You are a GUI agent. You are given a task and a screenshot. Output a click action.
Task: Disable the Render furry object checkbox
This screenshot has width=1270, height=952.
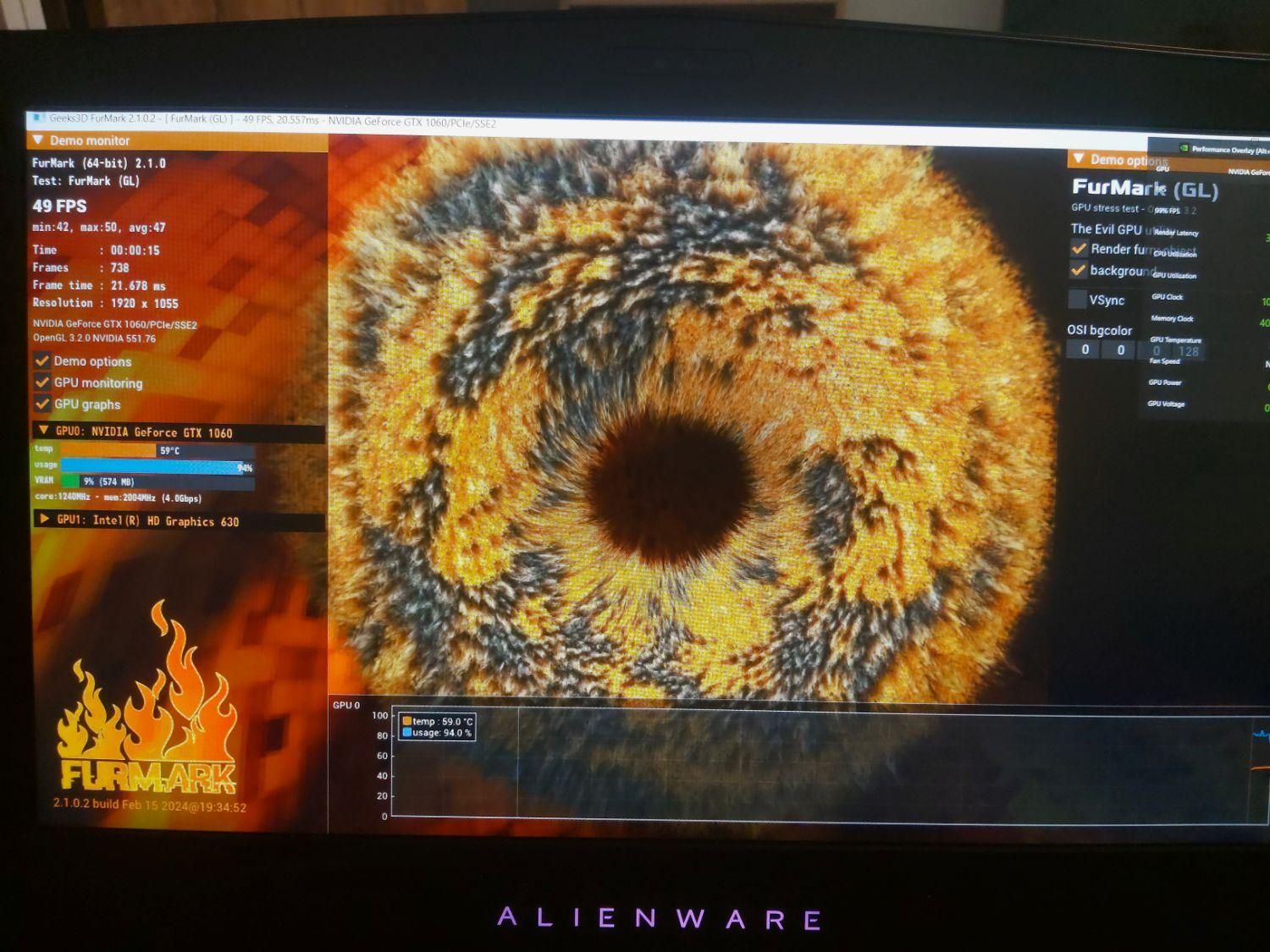[1079, 249]
